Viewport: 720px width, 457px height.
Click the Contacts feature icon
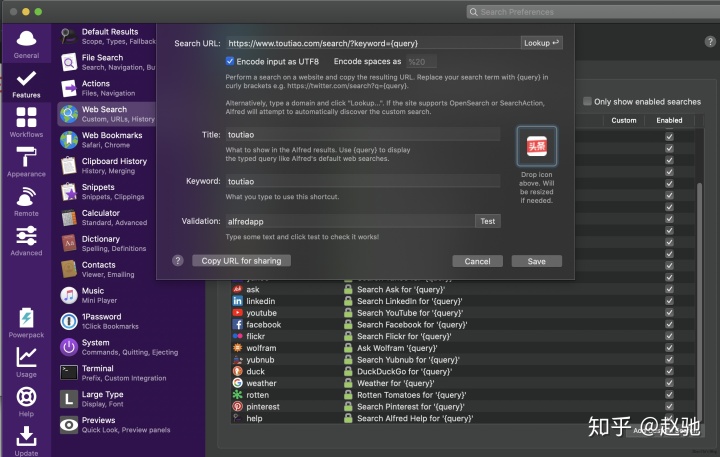(x=69, y=269)
